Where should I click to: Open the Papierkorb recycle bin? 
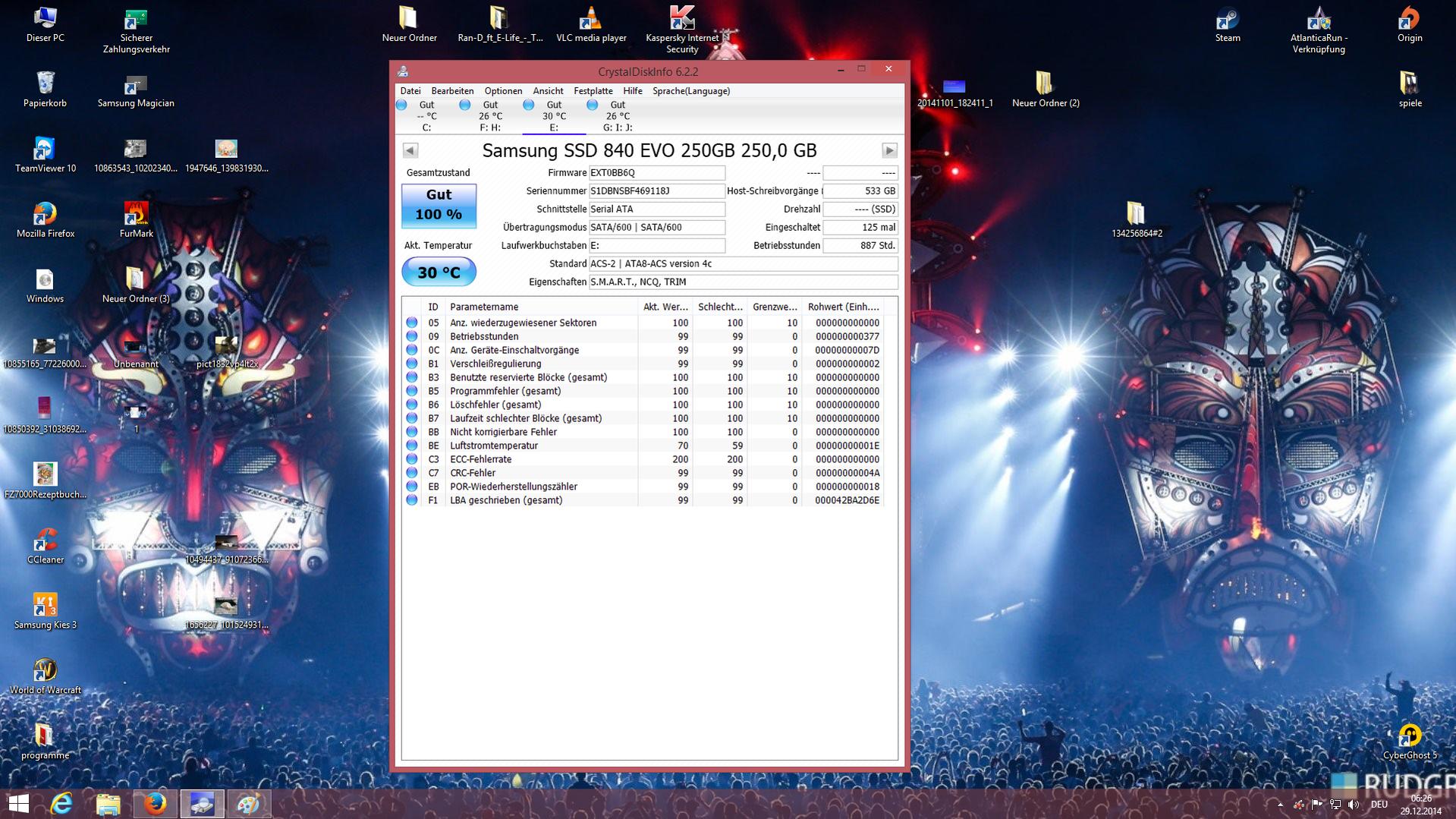pyautogui.click(x=45, y=90)
